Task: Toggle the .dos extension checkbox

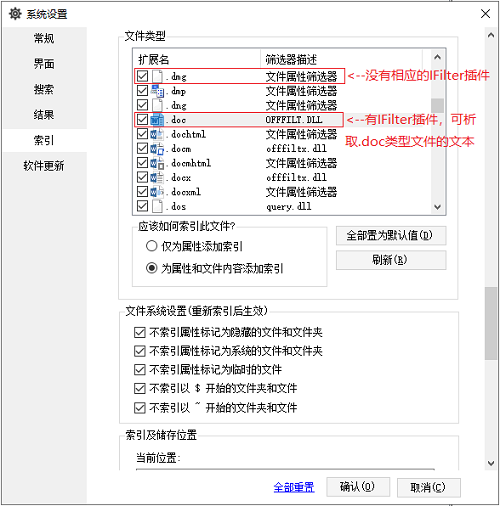Action: coord(142,206)
